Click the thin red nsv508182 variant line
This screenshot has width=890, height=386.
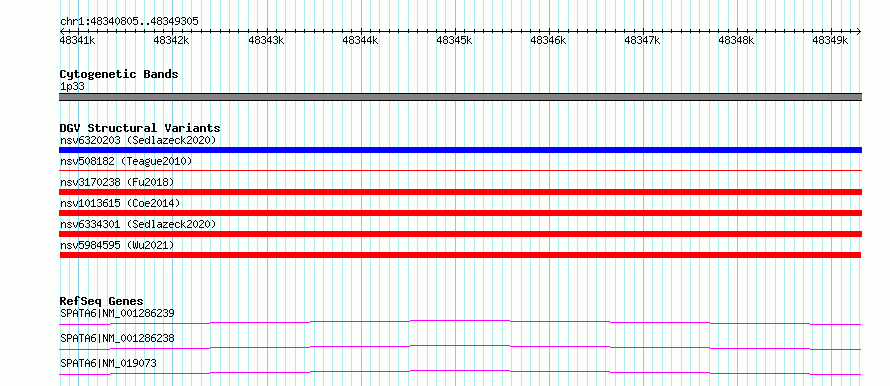coord(460,170)
